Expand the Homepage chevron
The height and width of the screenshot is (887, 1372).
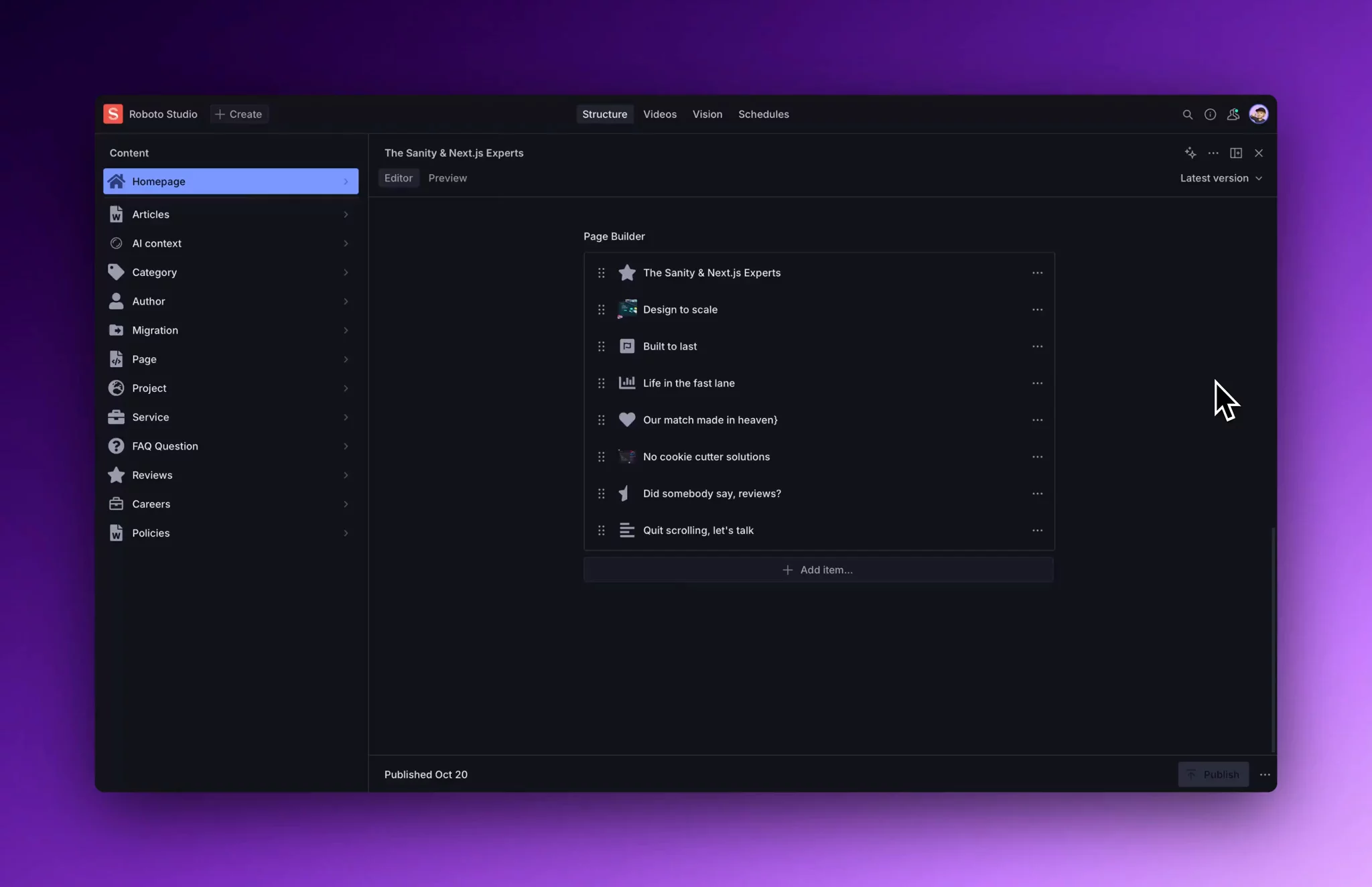click(346, 182)
